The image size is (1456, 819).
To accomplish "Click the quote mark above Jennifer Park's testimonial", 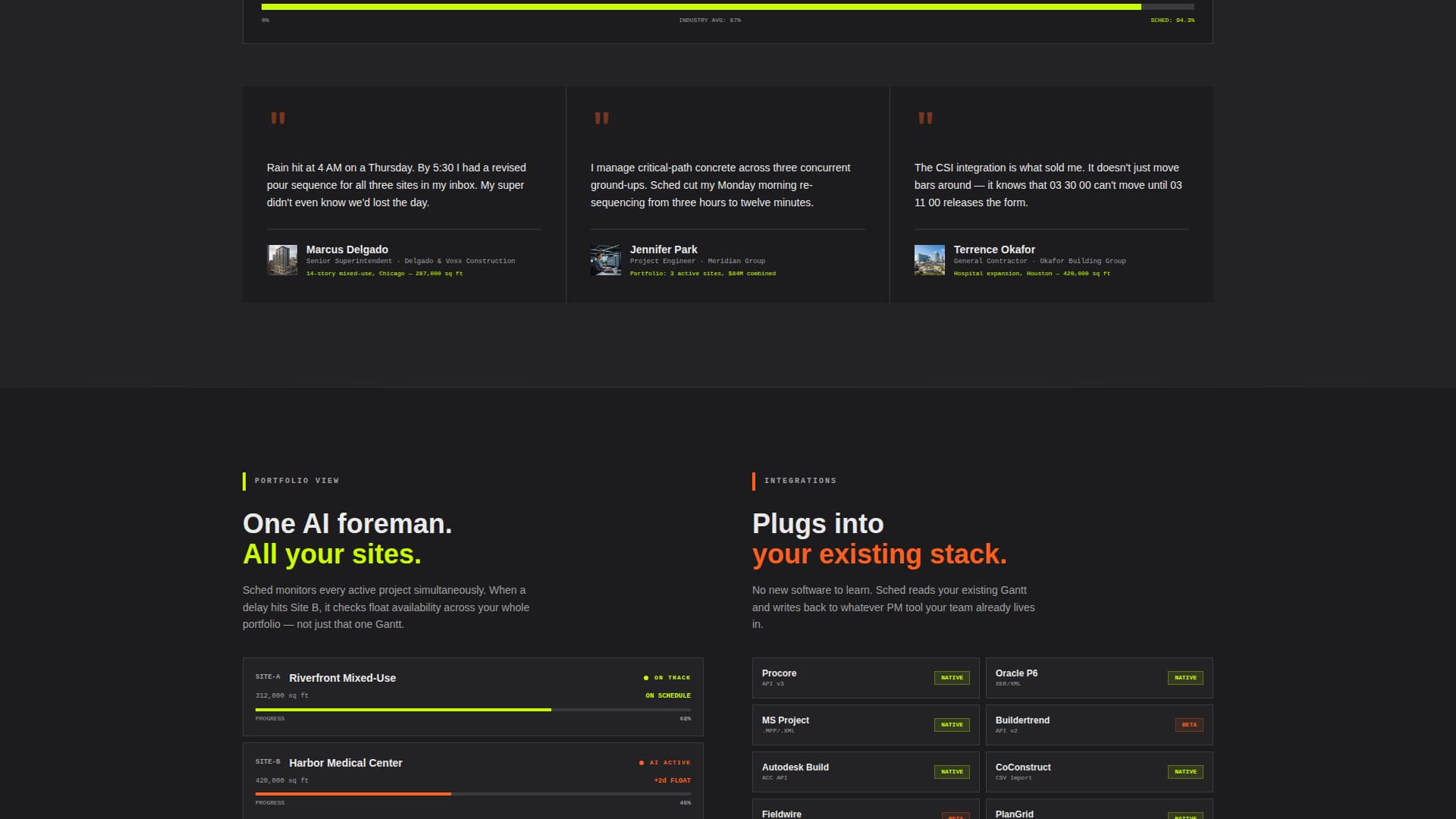I will (602, 118).
